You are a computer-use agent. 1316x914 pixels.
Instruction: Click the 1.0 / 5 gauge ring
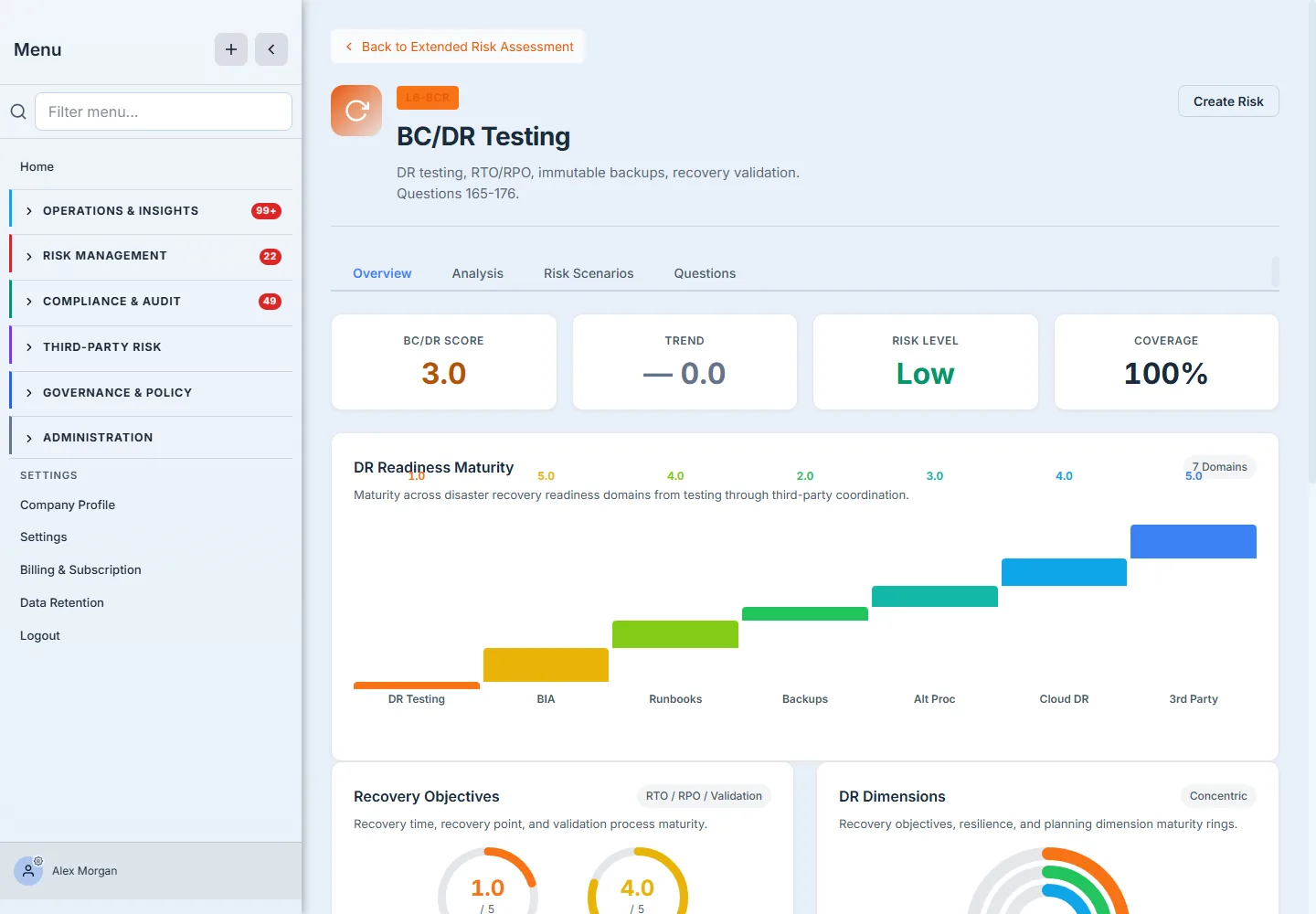click(x=488, y=881)
